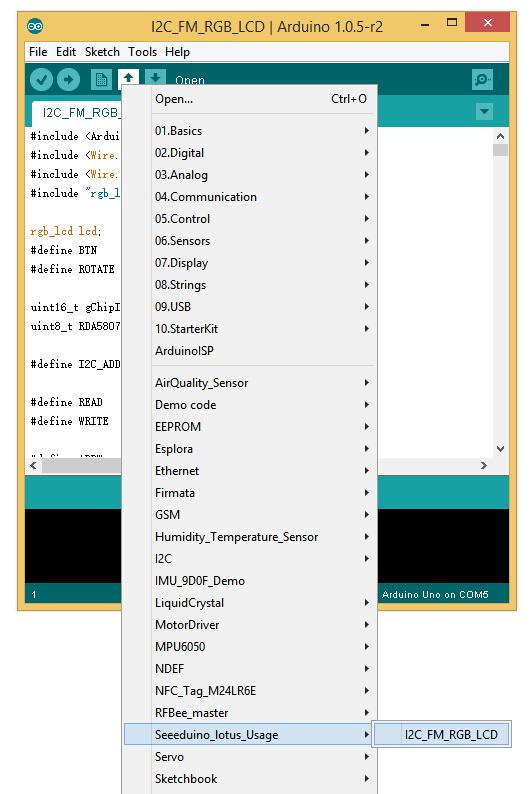This screenshot has width=531, height=794.
Task: Click the Verify checkmark icon
Action: (42, 80)
